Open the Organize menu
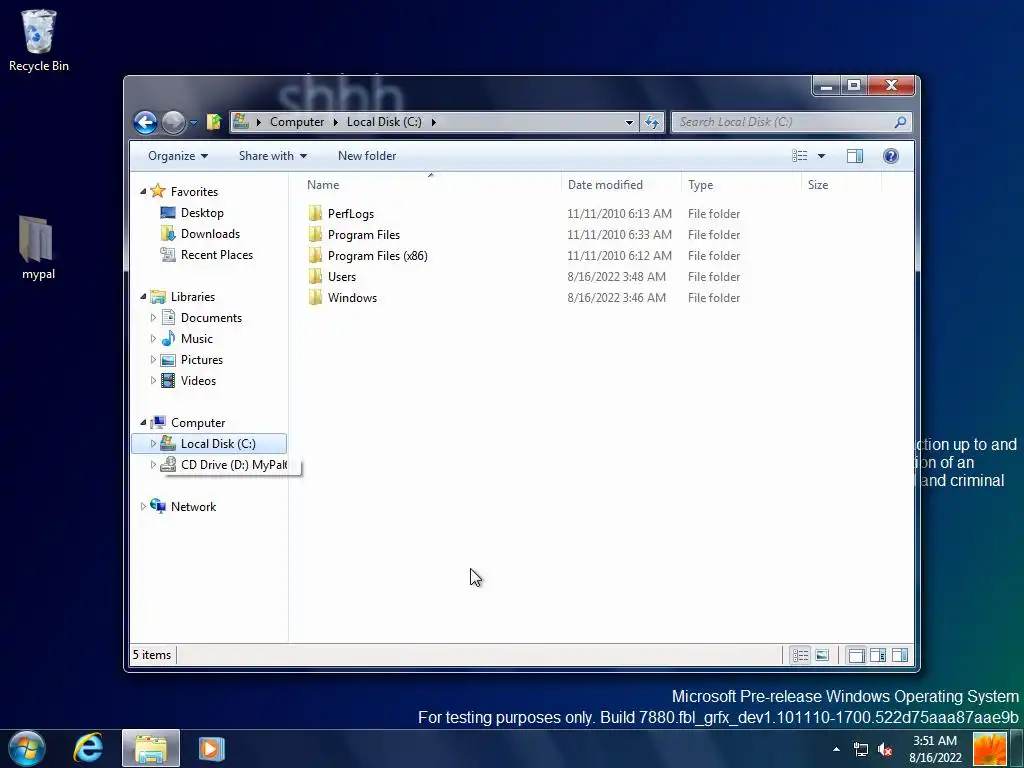The image size is (1024, 768). (x=178, y=156)
